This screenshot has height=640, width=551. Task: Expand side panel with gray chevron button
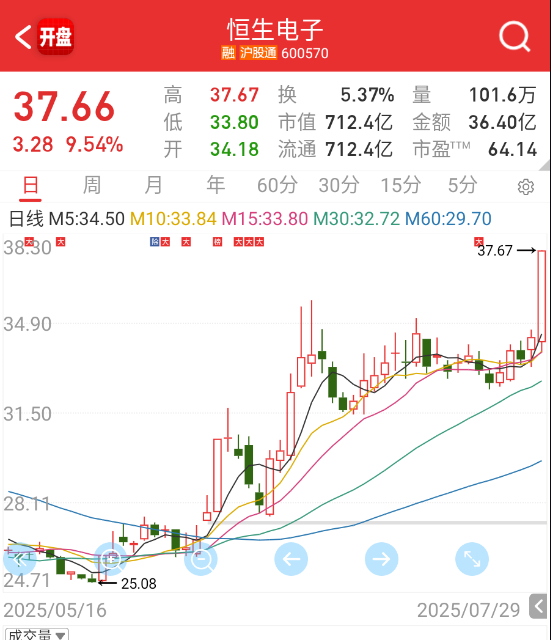[x=538, y=607]
